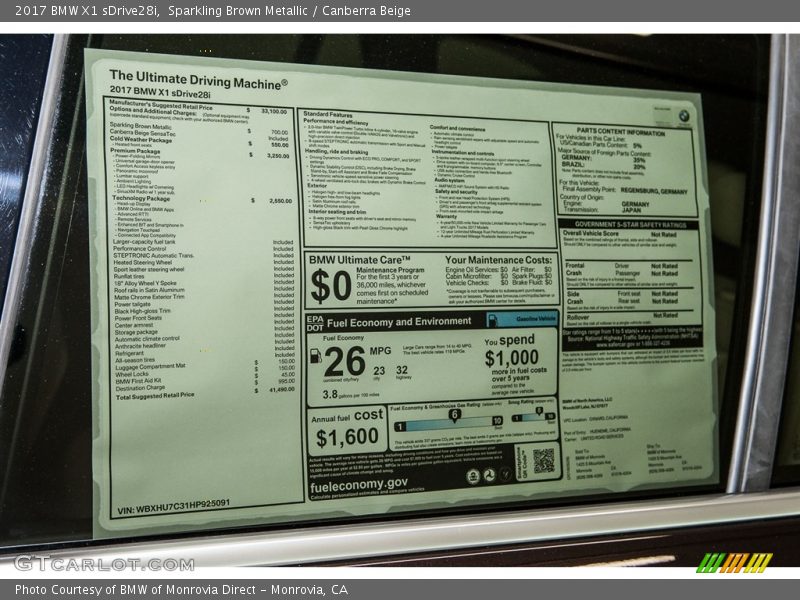Click 'PARTS CONTENT INFORMATION' heading
The height and width of the screenshot is (600, 800).
point(621,132)
